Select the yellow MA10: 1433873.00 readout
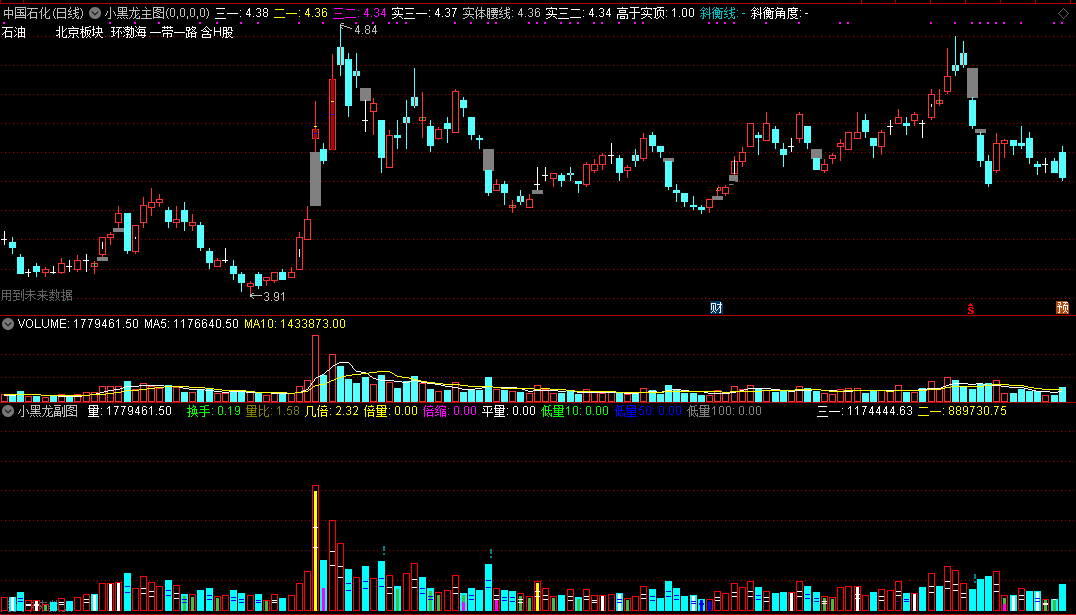Viewport: 1076px width, 615px height. point(295,324)
